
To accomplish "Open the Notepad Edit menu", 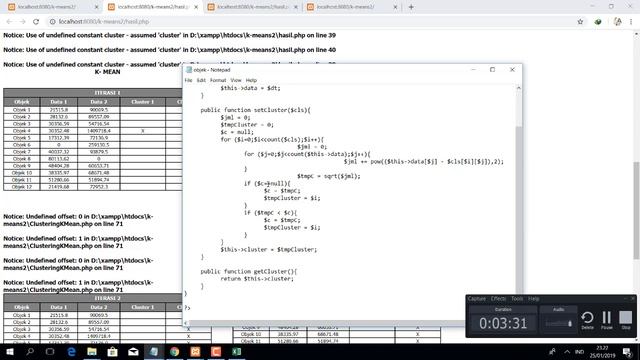I will coord(201,80).
